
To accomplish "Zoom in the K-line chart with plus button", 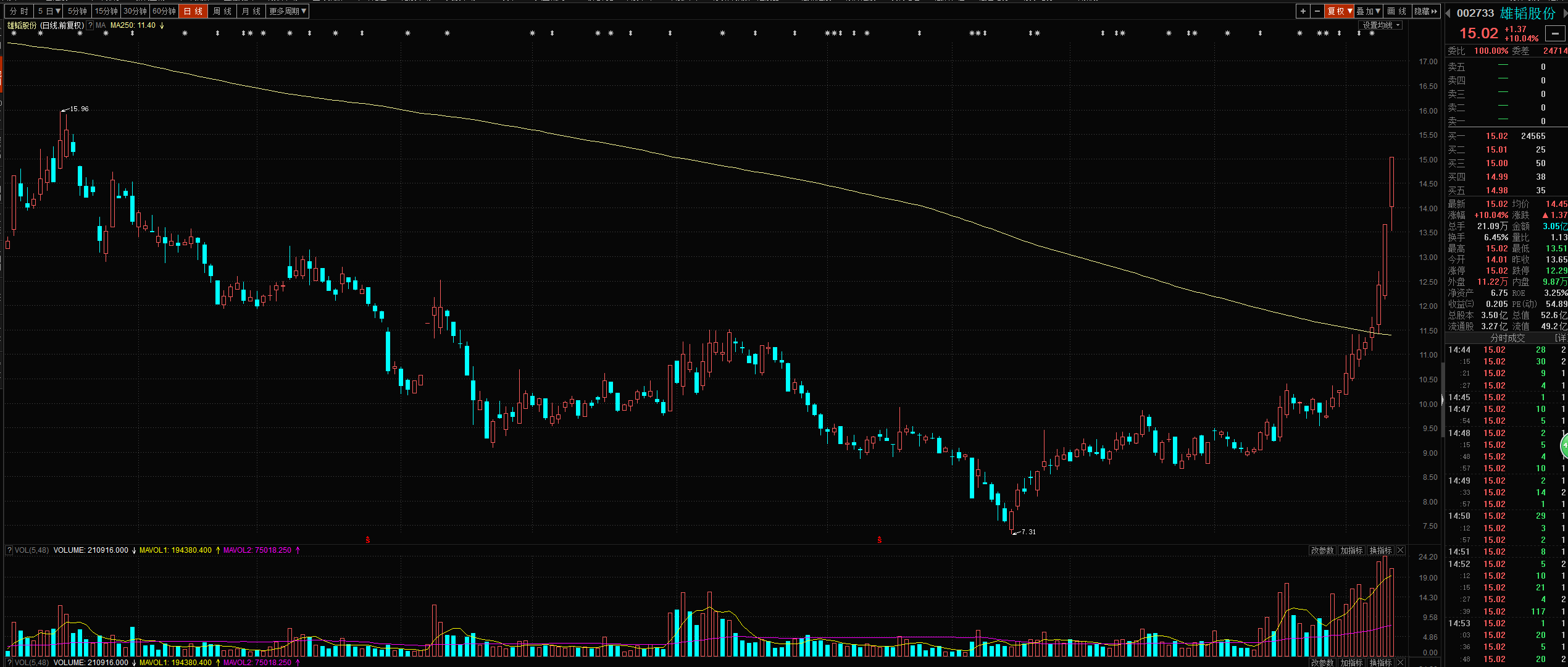I will click(1303, 11).
